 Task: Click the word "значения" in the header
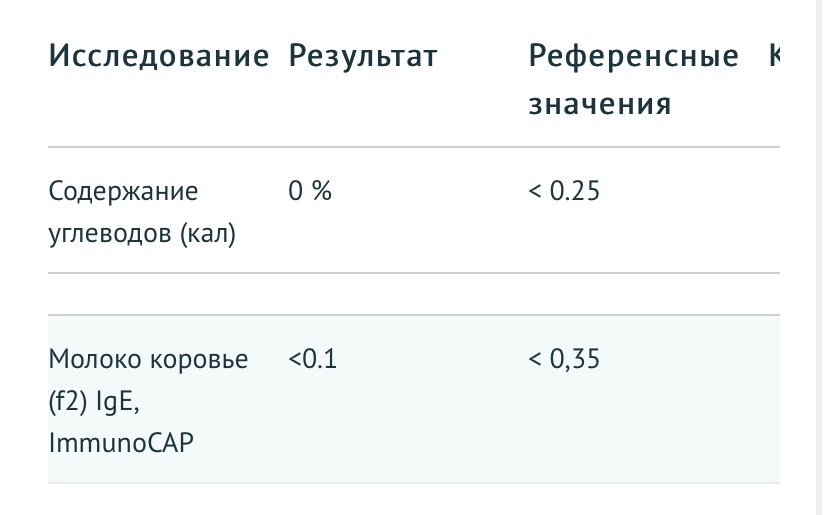pos(599,104)
